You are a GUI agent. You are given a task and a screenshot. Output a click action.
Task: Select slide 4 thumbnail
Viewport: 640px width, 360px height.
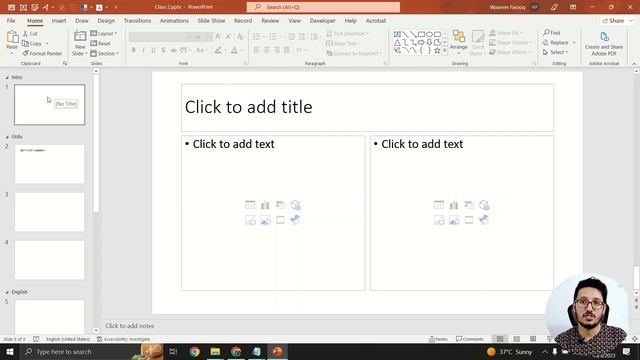49,260
